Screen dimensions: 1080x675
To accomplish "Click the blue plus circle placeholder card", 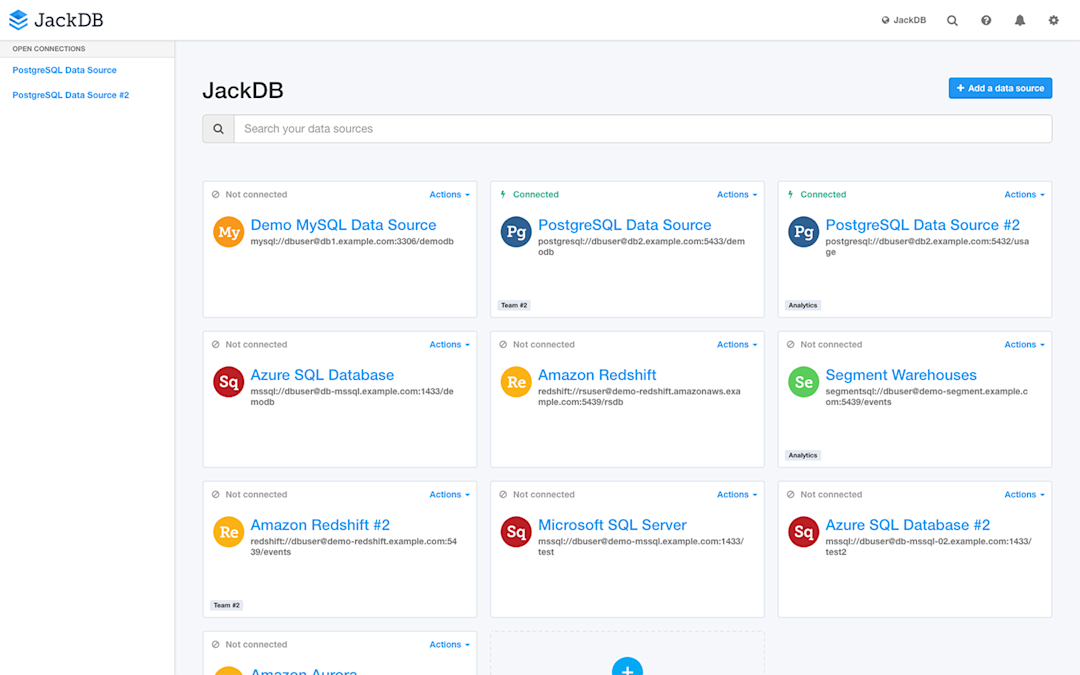I will pyautogui.click(x=627, y=668).
